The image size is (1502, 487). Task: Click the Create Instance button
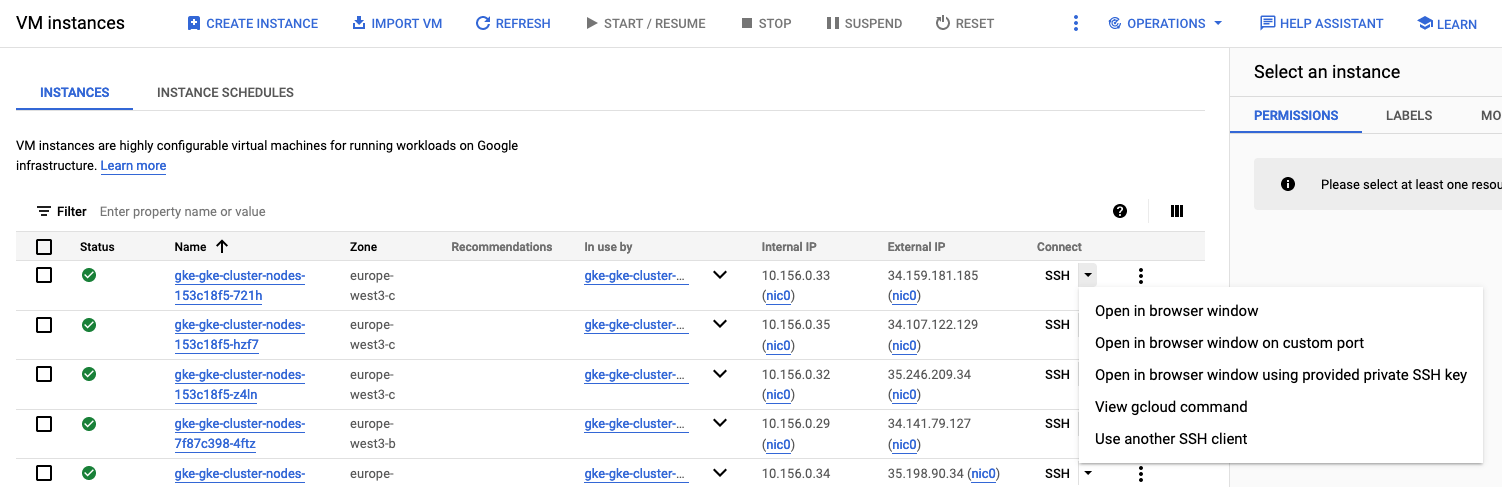pos(252,23)
